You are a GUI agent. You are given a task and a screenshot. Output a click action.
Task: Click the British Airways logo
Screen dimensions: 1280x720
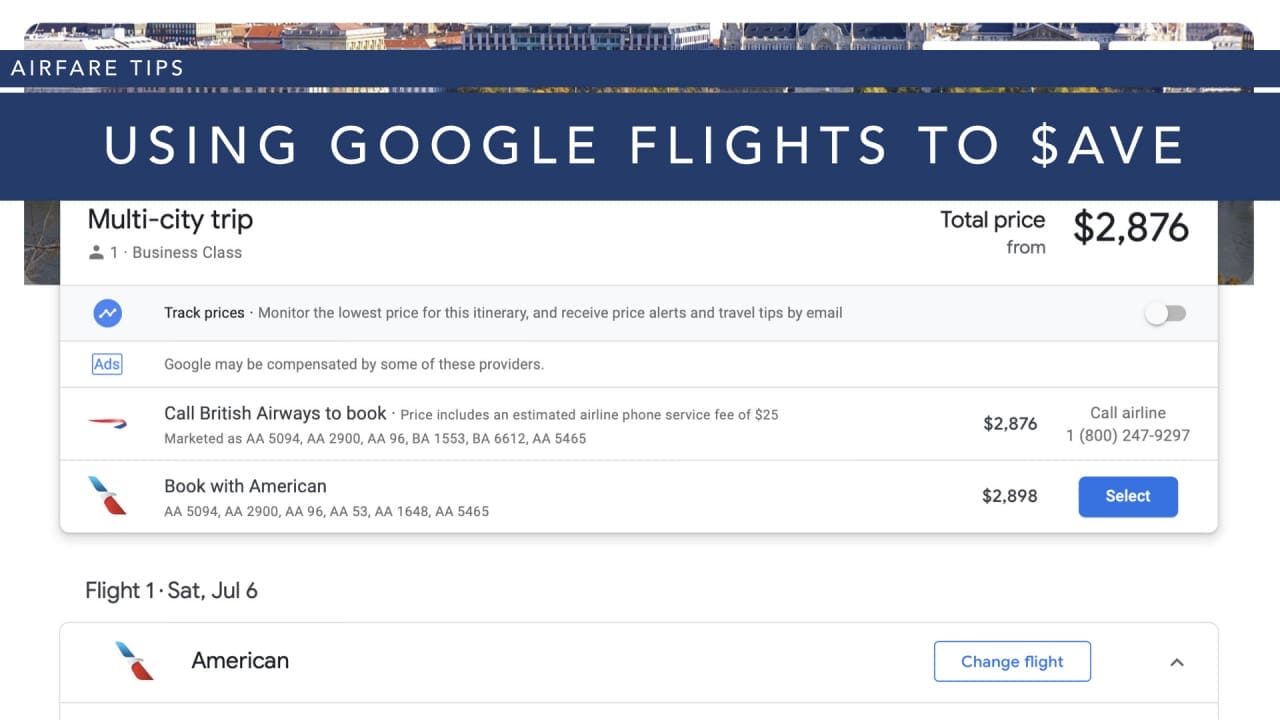click(107, 423)
